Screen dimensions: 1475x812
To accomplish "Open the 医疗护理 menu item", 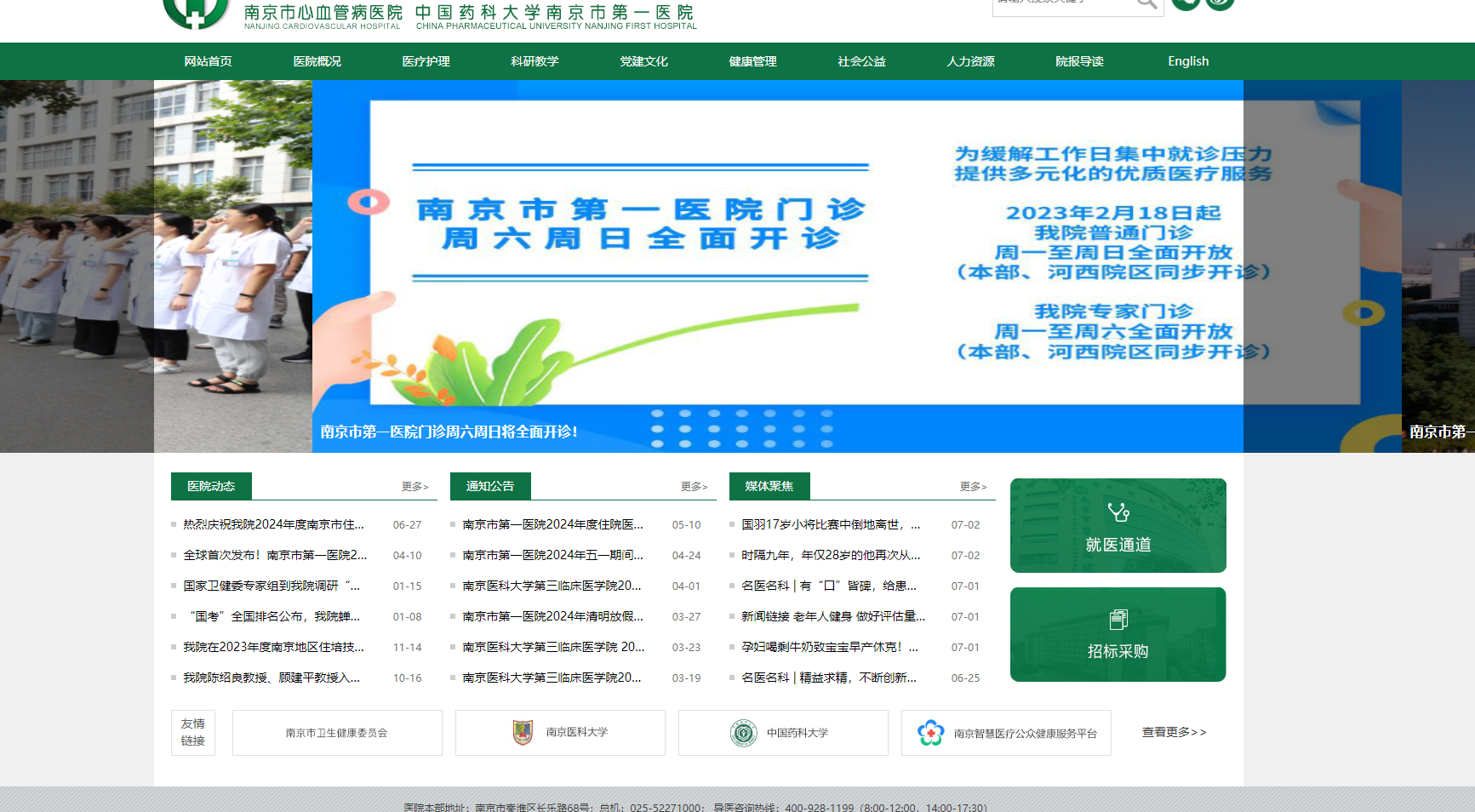I will click(x=426, y=61).
